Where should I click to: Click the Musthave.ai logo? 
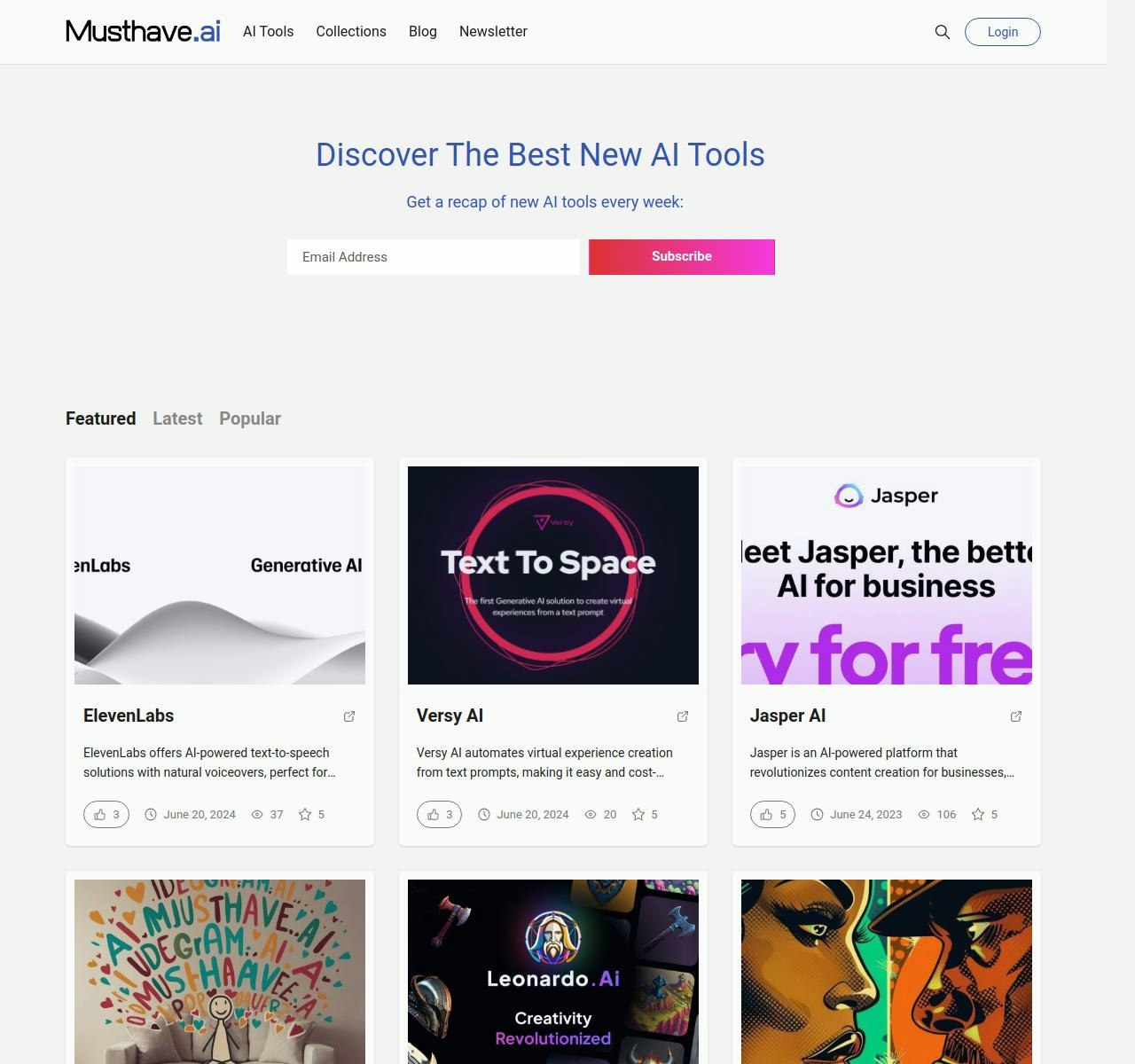[143, 31]
